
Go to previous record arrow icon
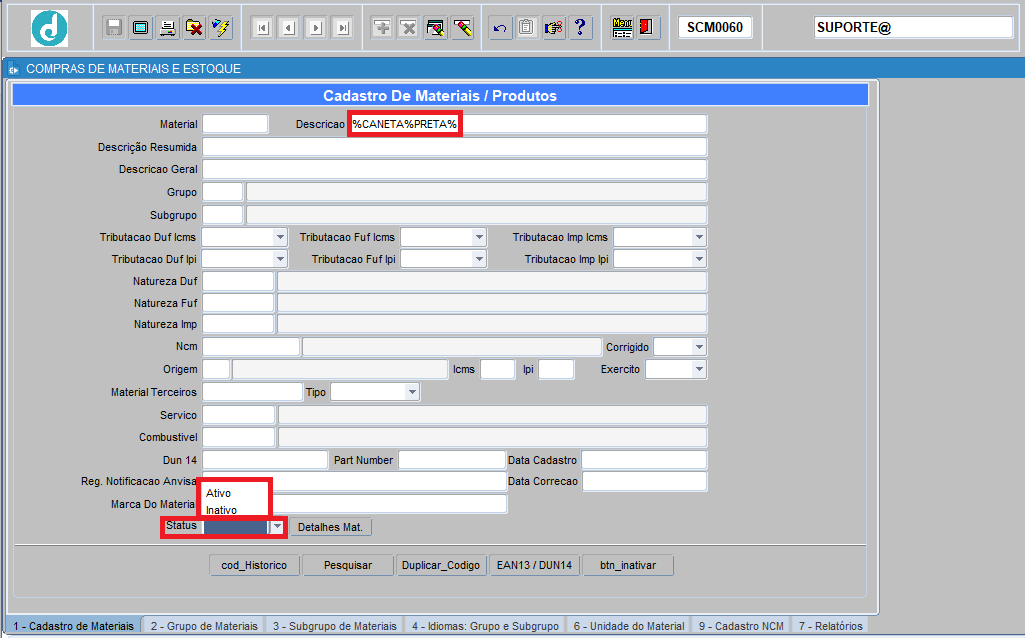[x=289, y=27]
